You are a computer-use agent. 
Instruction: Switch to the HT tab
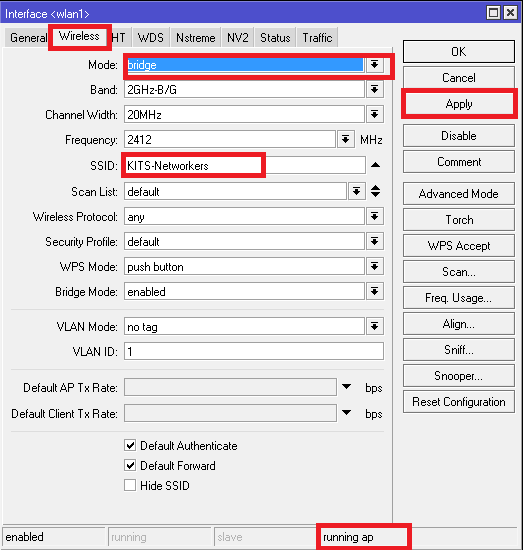(x=119, y=37)
